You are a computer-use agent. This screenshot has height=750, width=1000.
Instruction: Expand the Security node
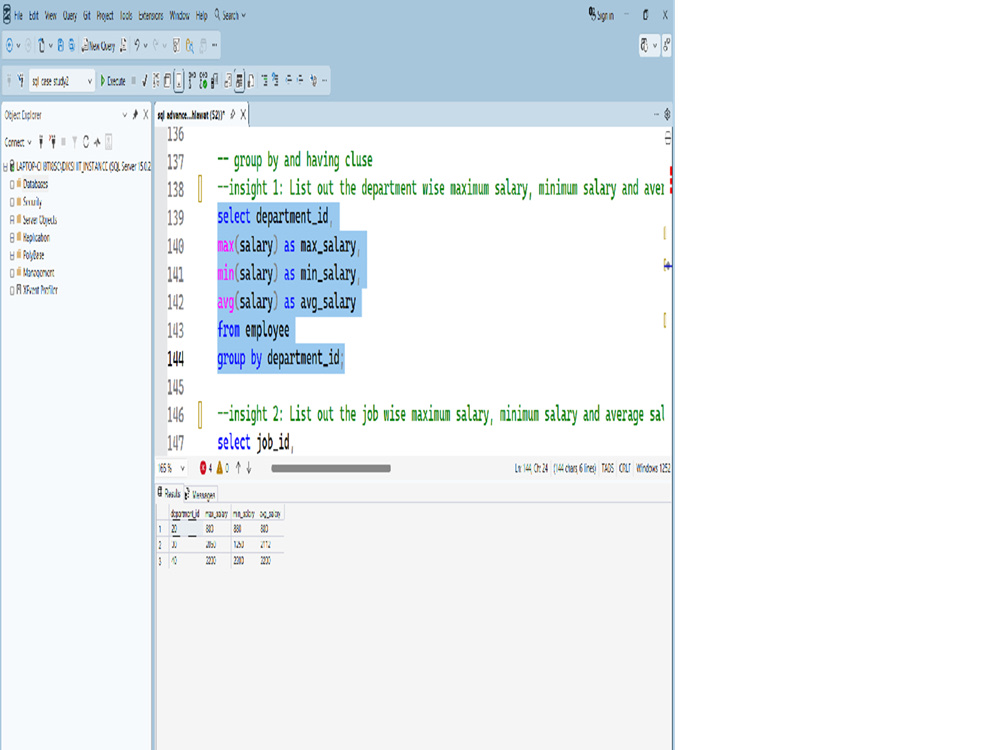tap(11, 202)
